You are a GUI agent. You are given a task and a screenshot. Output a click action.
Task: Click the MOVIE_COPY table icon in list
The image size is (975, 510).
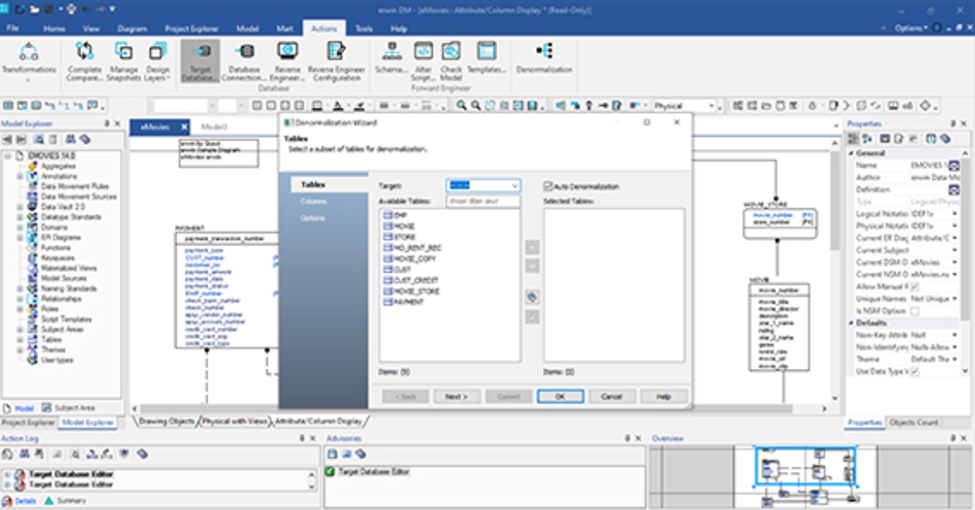pyautogui.click(x=388, y=259)
